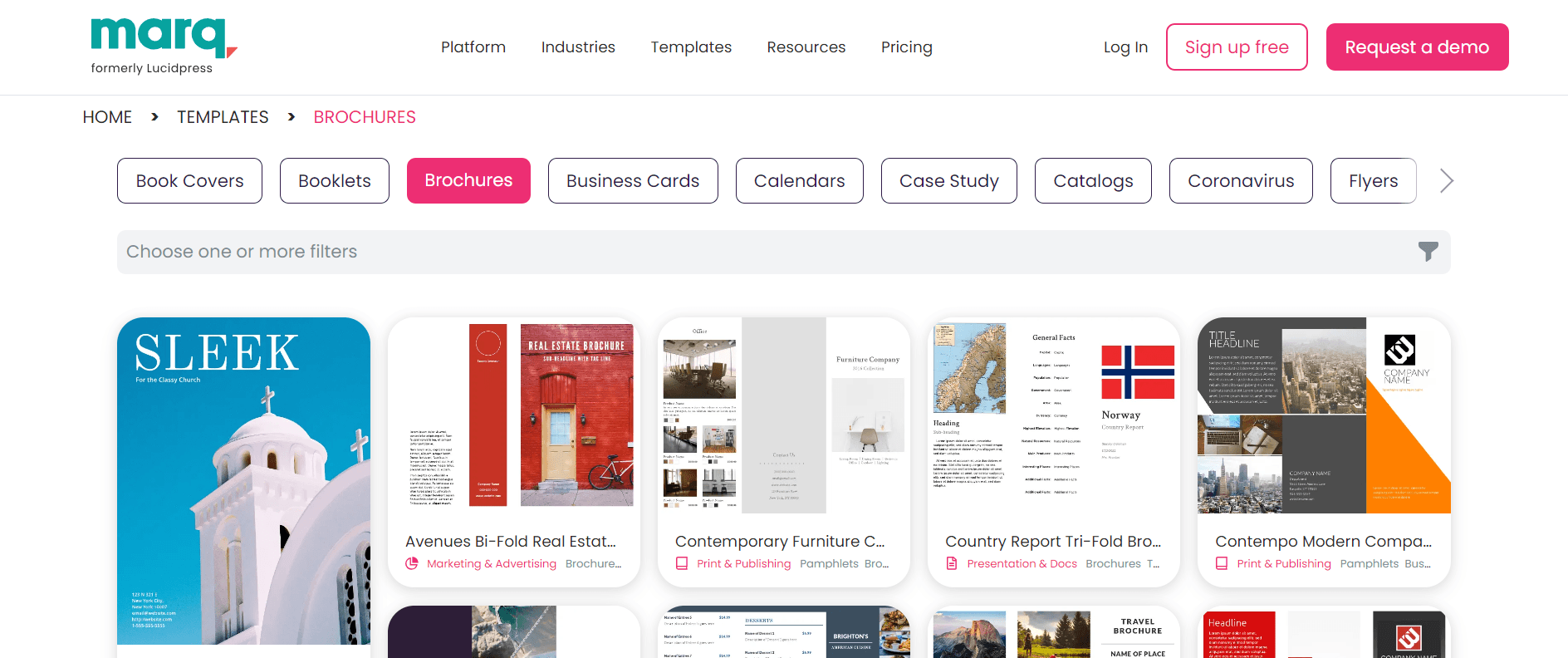The width and height of the screenshot is (1568, 658).
Task: Open the Brighton's menu brochure thumbnail
Action: tap(784, 634)
